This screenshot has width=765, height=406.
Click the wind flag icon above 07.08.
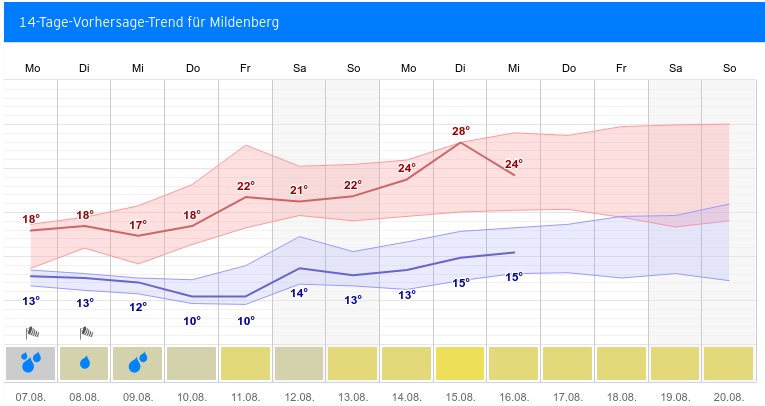[x=31, y=332]
